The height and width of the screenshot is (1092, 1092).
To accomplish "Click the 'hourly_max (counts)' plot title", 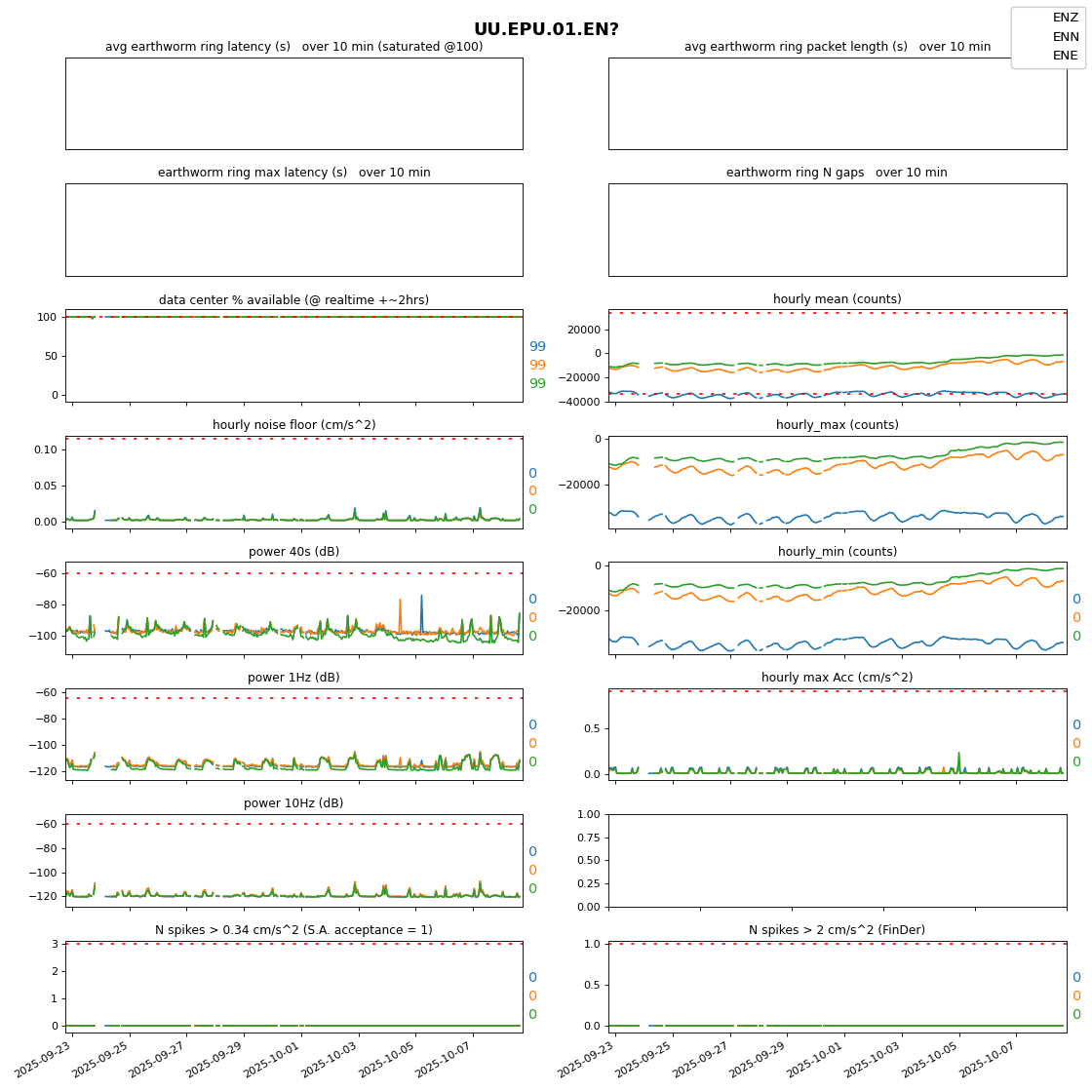I will (837, 425).
